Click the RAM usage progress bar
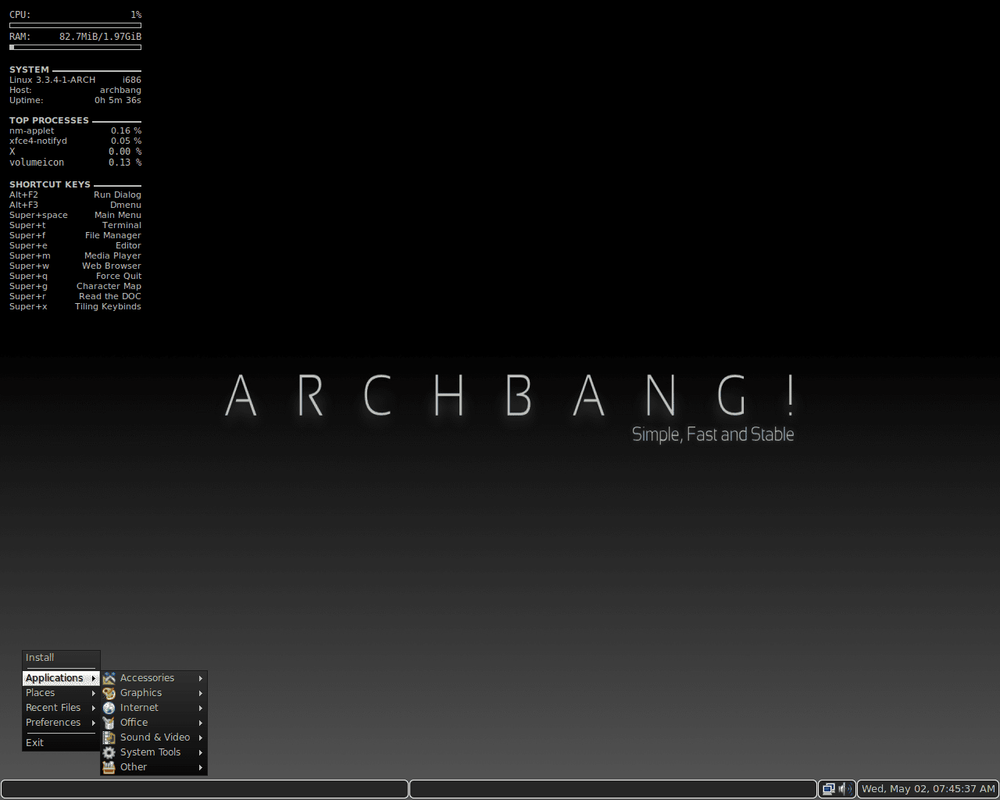Screen dimensions: 1000x800 click(x=75, y=45)
